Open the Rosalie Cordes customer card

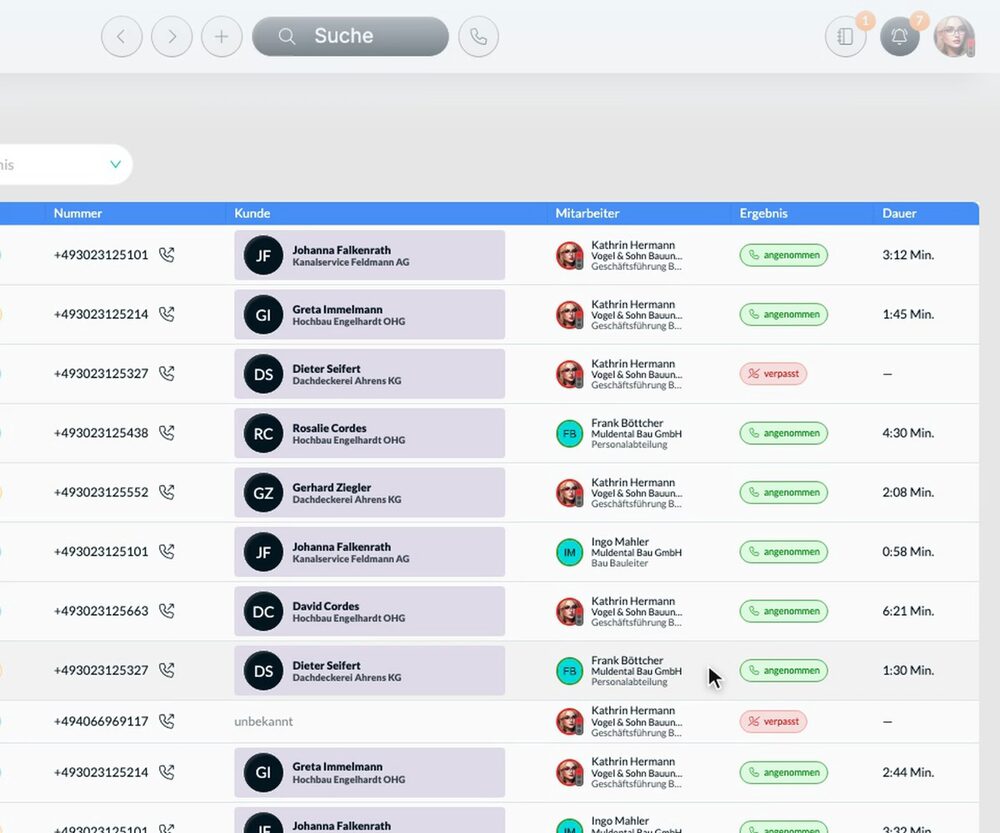(369, 433)
